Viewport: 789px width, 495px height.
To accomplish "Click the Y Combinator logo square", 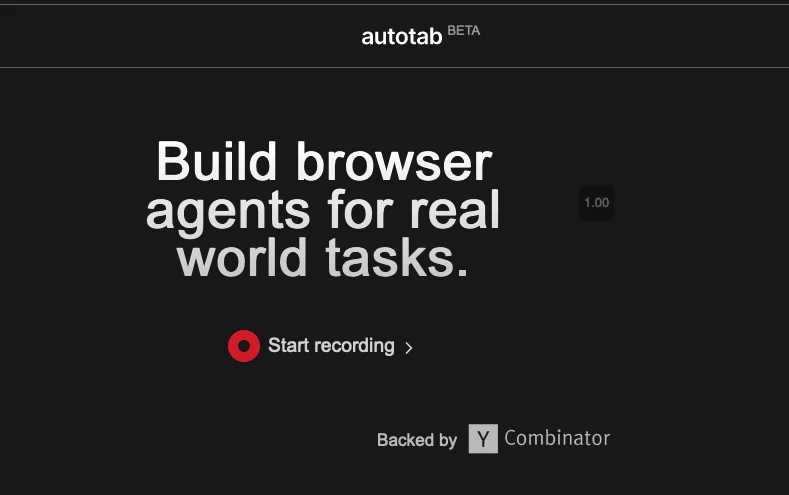I will click(x=483, y=438).
